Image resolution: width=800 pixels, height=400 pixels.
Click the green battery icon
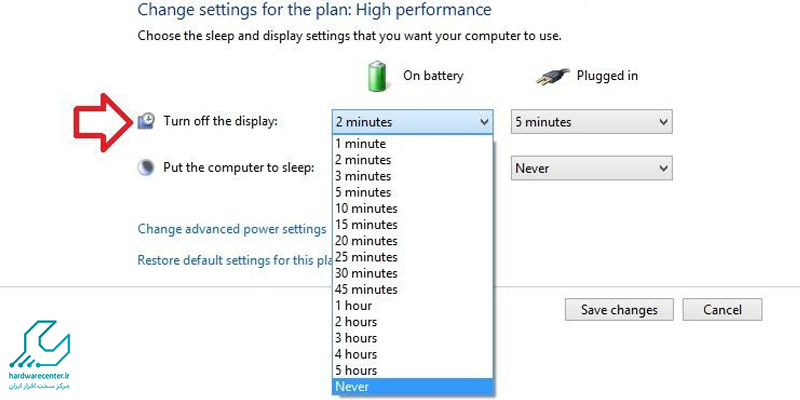[377, 76]
